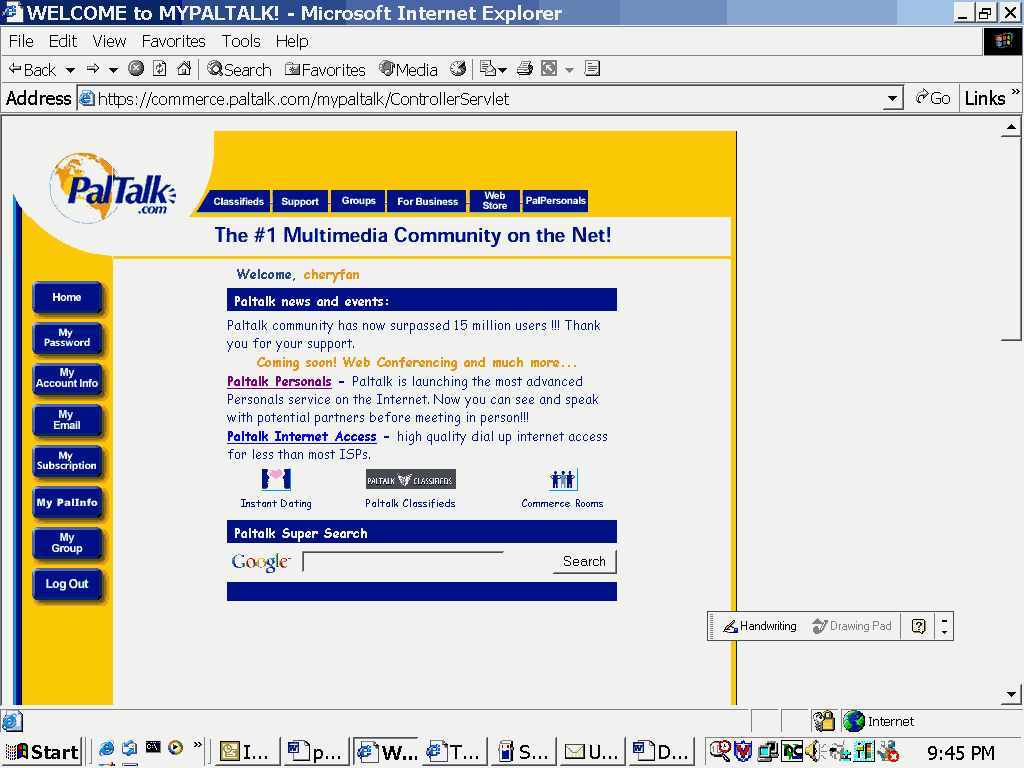Image resolution: width=1024 pixels, height=768 pixels.
Task: Click the My Password sidebar button
Action: [67, 338]
